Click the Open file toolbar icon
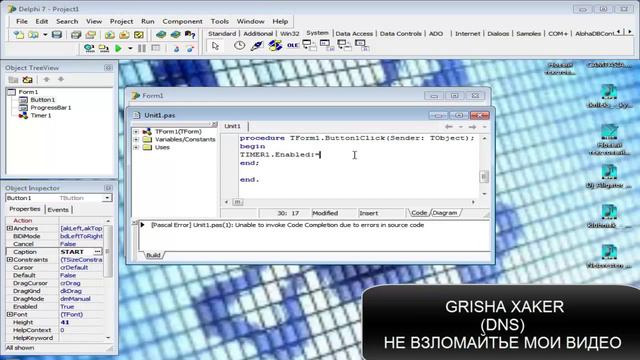Image resolution: width=640 pixels, height=360 pixels. 33,35
